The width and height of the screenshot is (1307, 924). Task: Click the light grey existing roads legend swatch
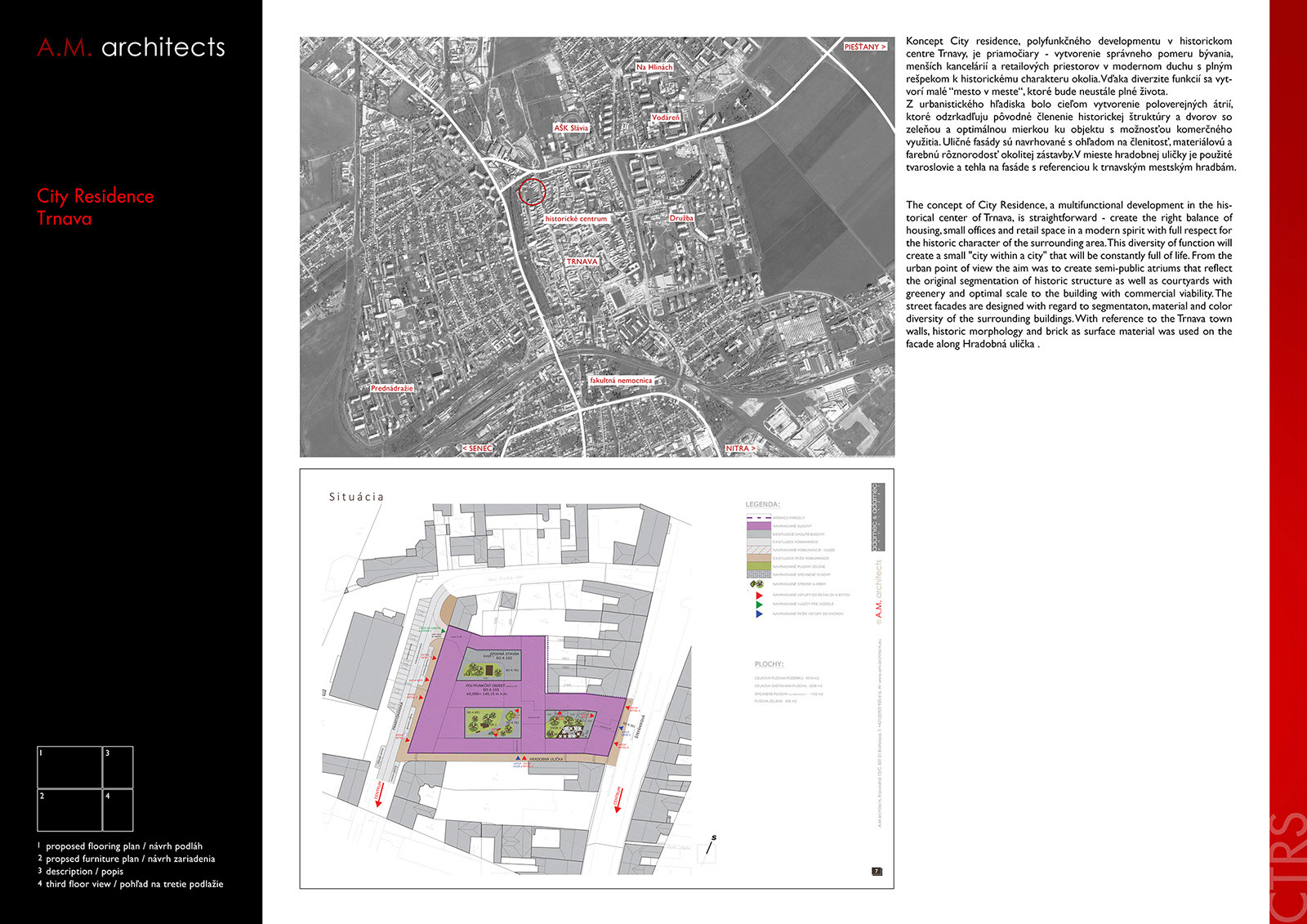point(759,542)
